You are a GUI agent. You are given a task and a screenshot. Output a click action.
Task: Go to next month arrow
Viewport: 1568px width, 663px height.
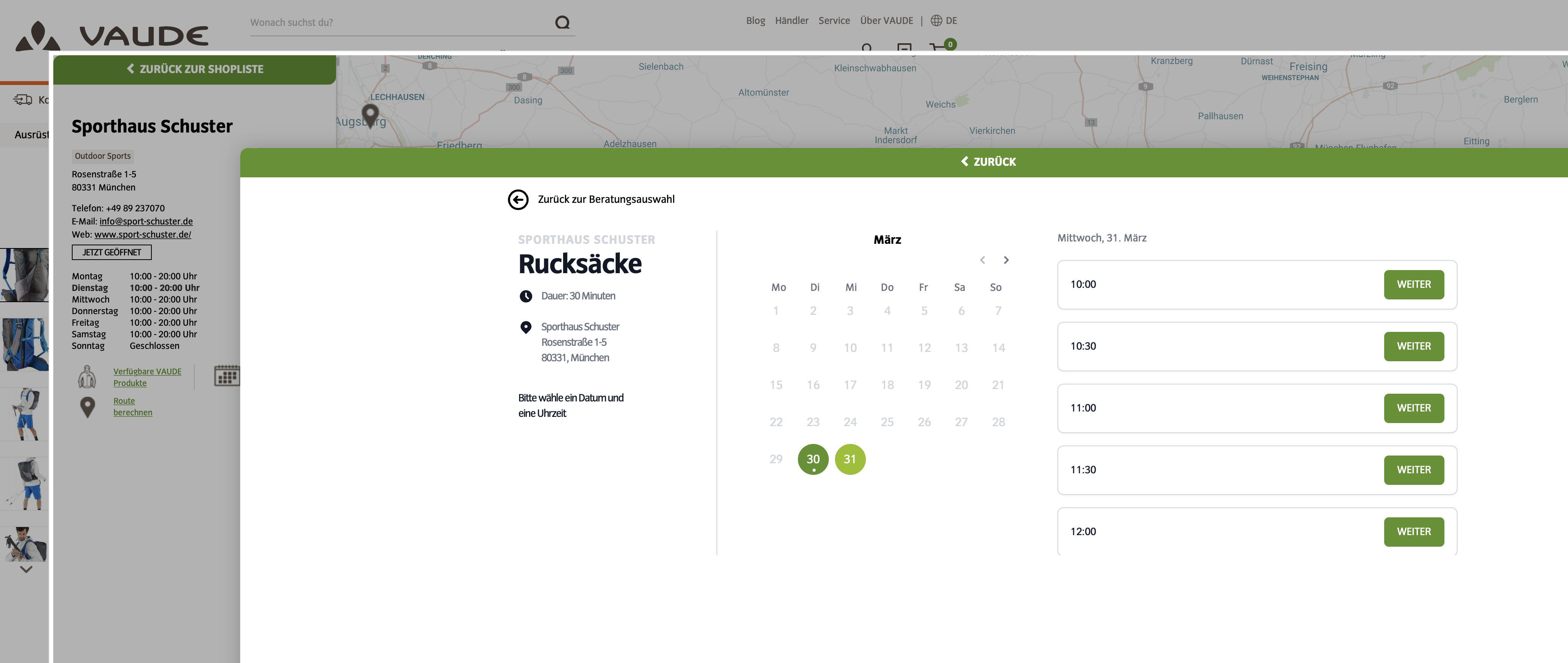tap(1006, 260)
